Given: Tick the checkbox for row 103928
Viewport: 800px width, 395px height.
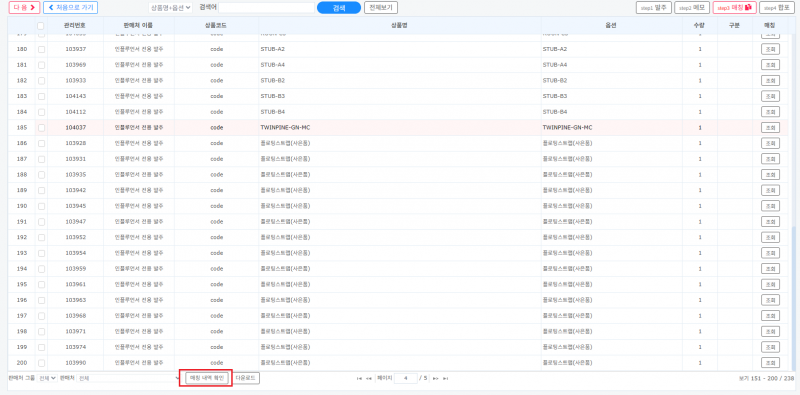Looking at the screenshot, I should (41, 143).
